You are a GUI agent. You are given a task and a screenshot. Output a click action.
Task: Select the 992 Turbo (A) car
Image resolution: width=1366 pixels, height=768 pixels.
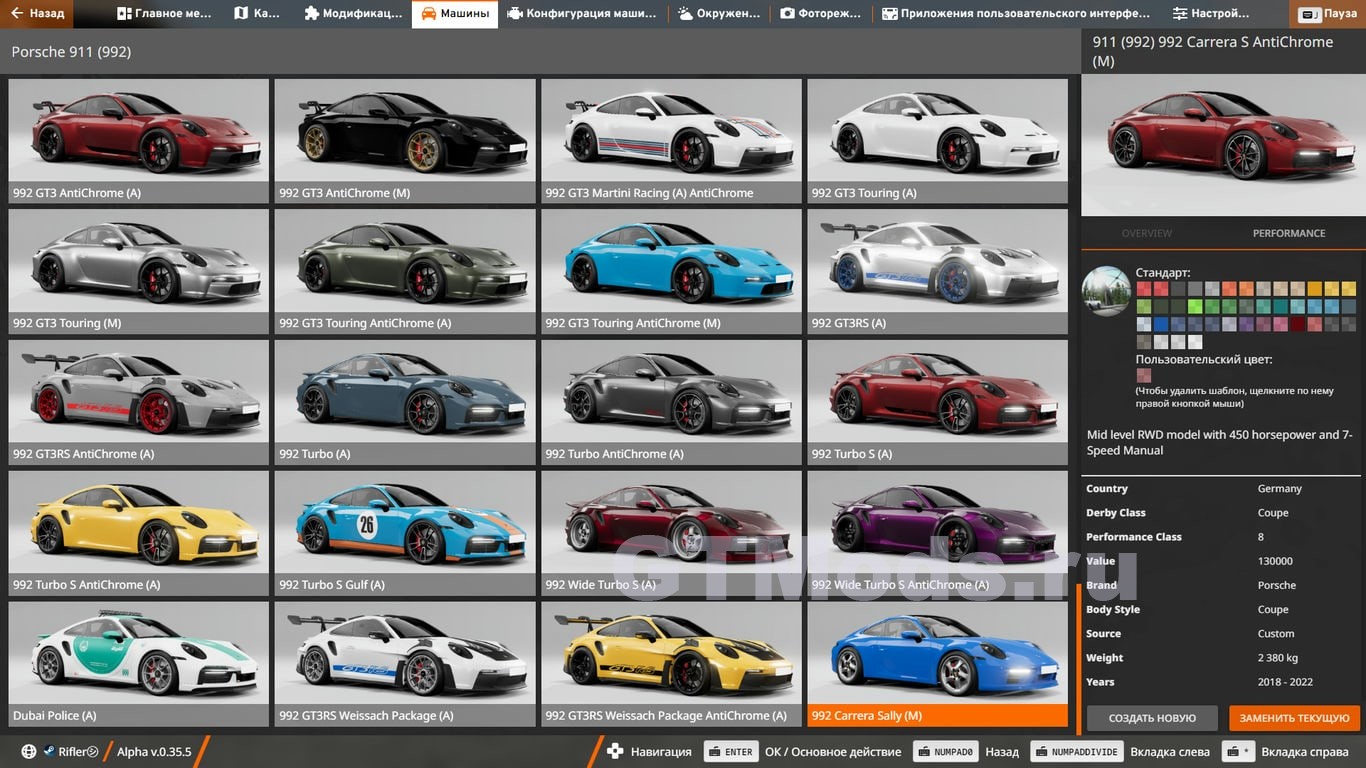(405, 403)
